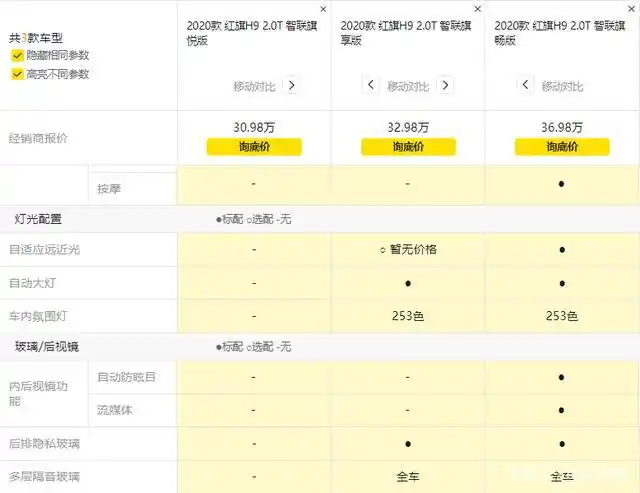Click the 自动防眩目 row label

126,377
